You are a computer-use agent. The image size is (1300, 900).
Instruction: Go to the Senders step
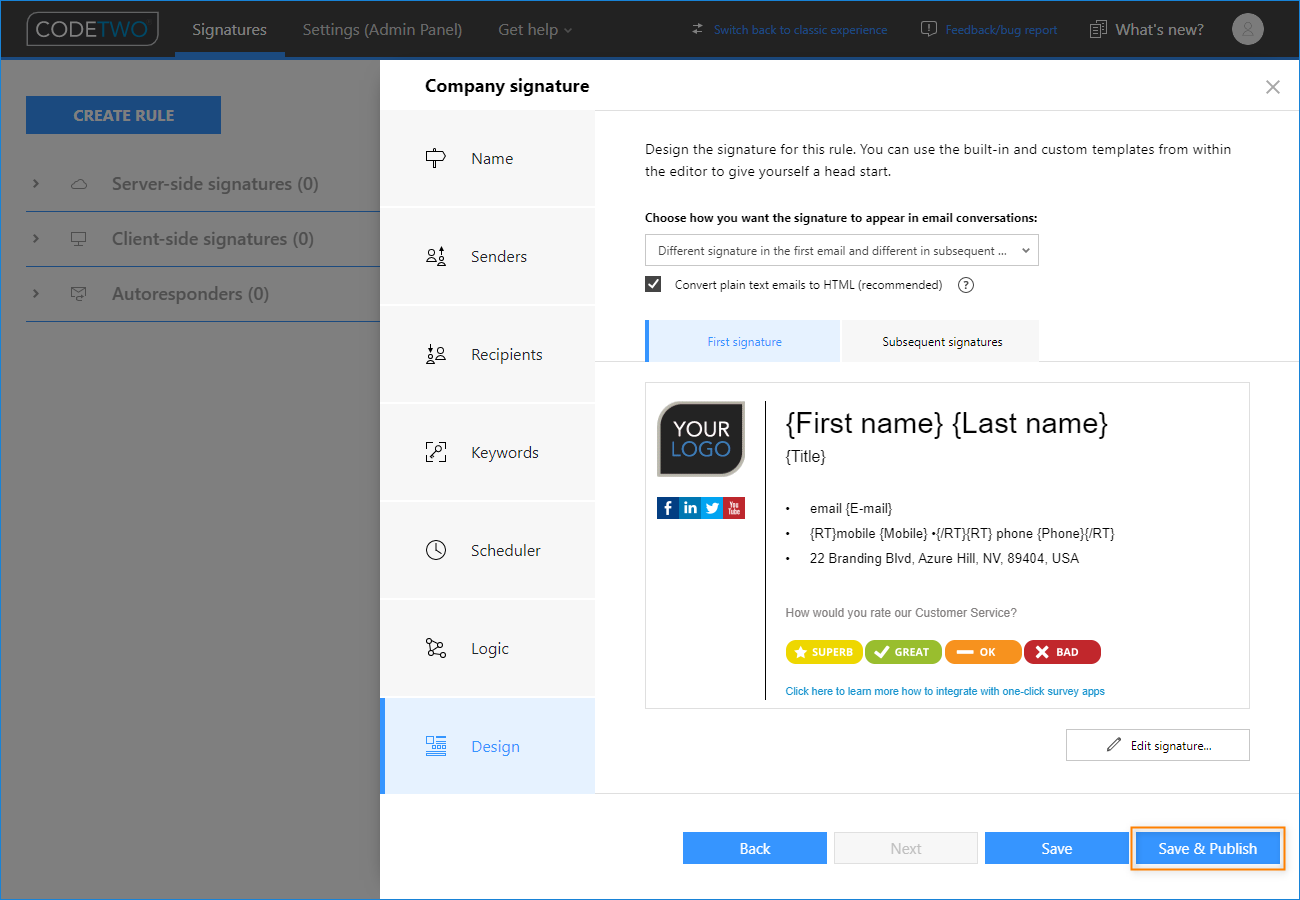coord(488,256)
